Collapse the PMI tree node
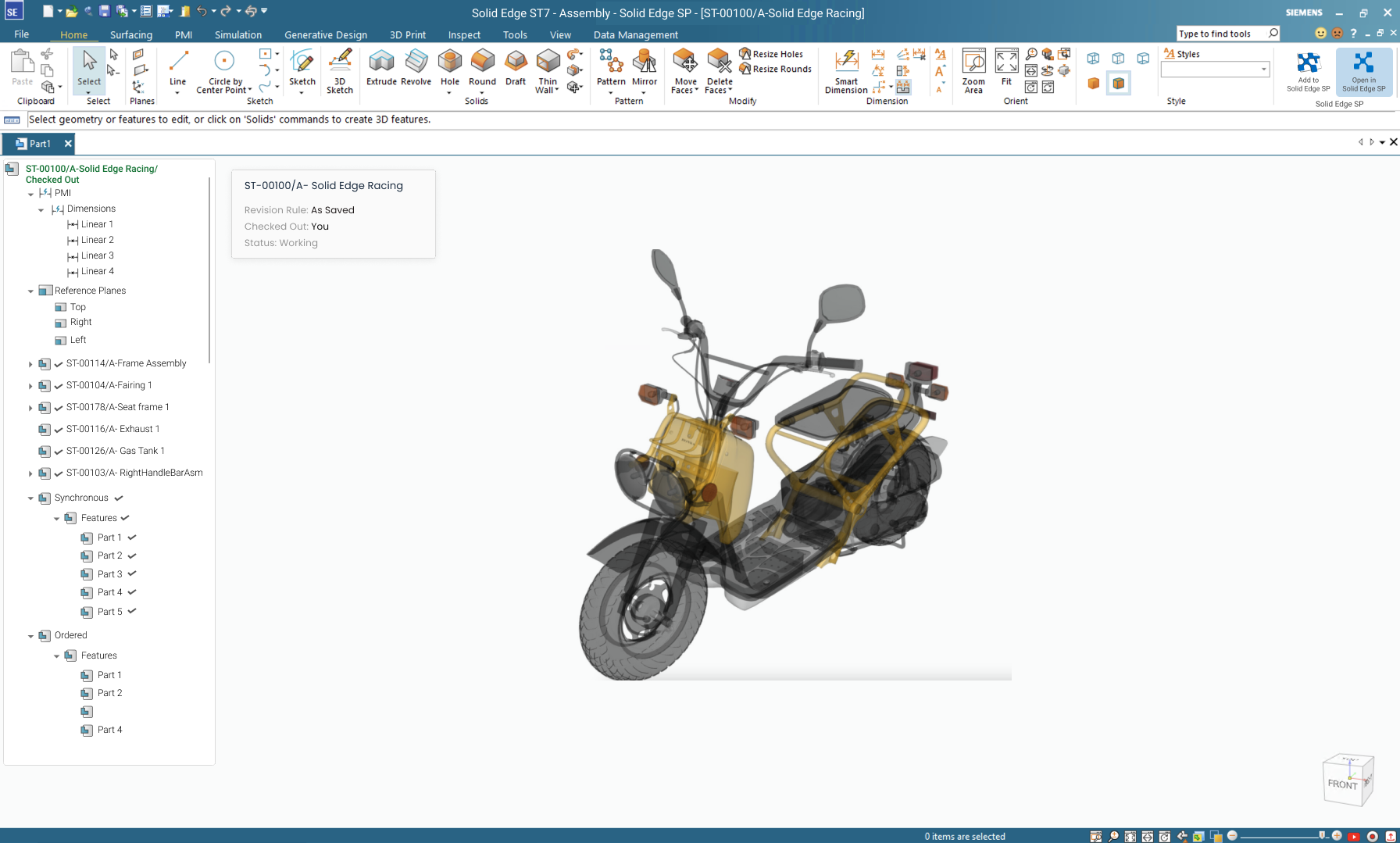 tap(30, 194)
